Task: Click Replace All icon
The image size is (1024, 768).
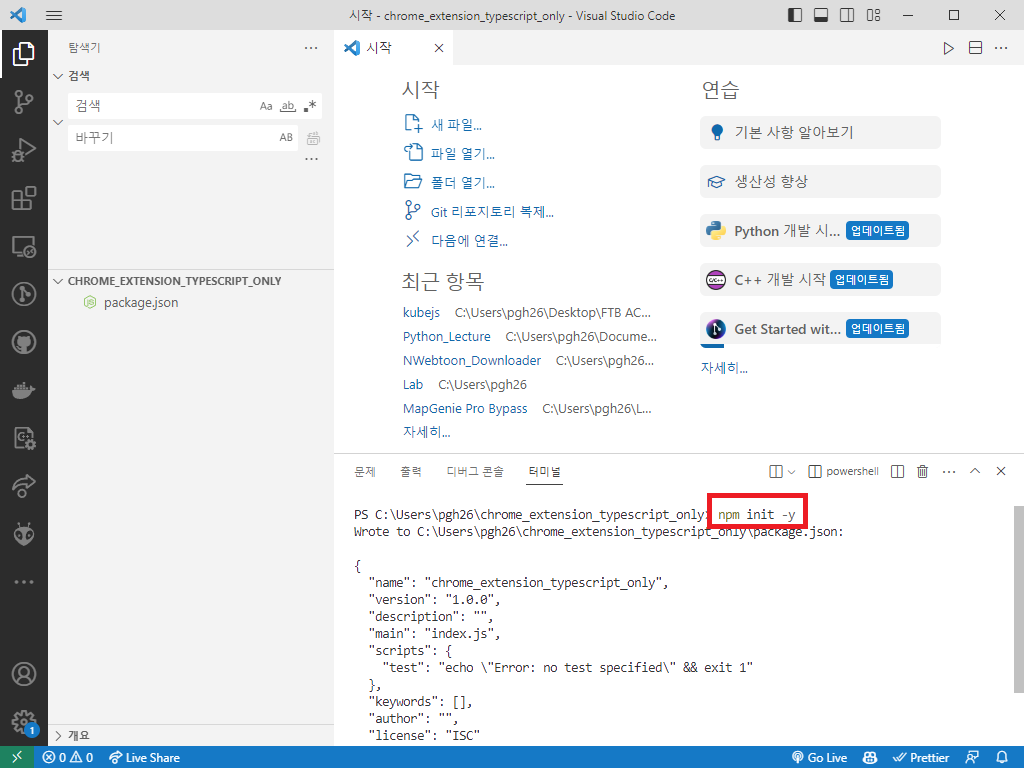Action: coord(313,138)
